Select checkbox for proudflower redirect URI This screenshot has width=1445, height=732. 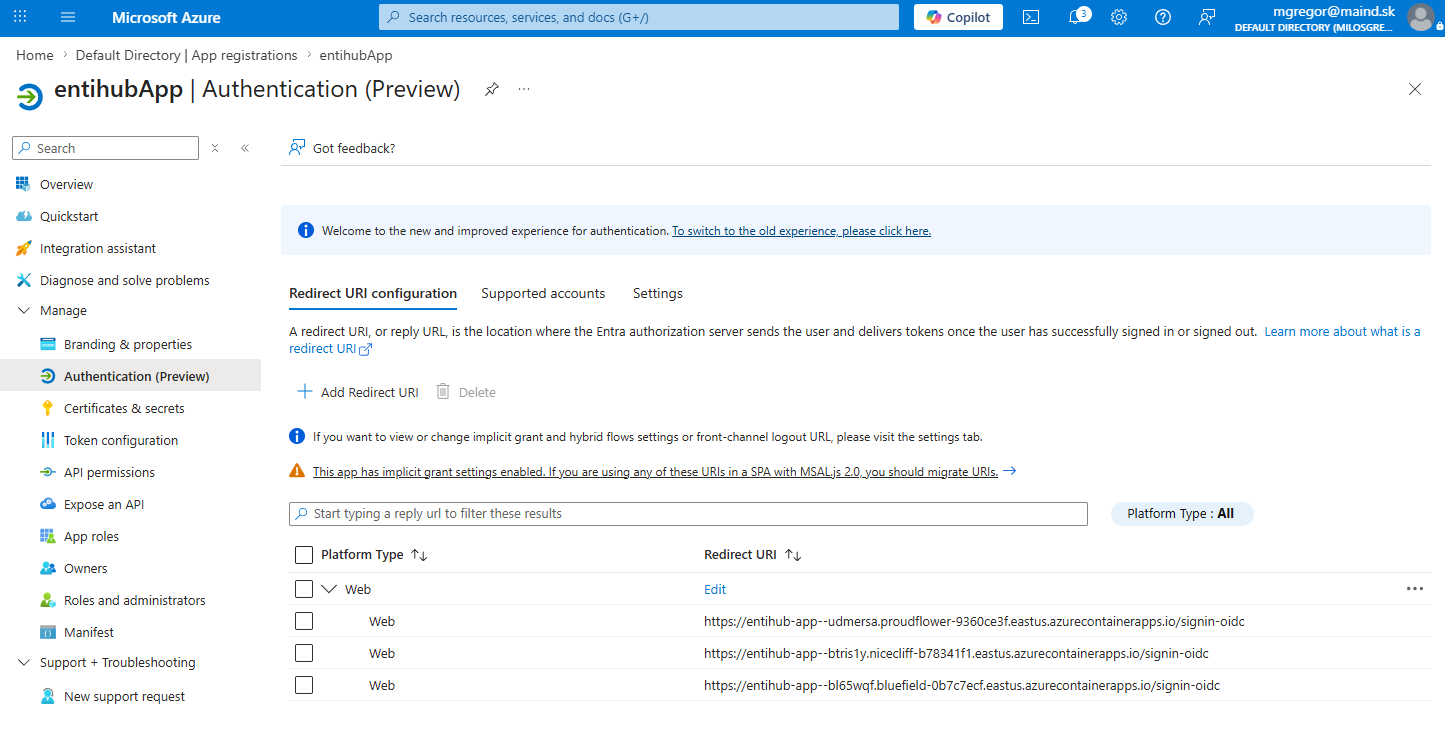pos(304,621)
